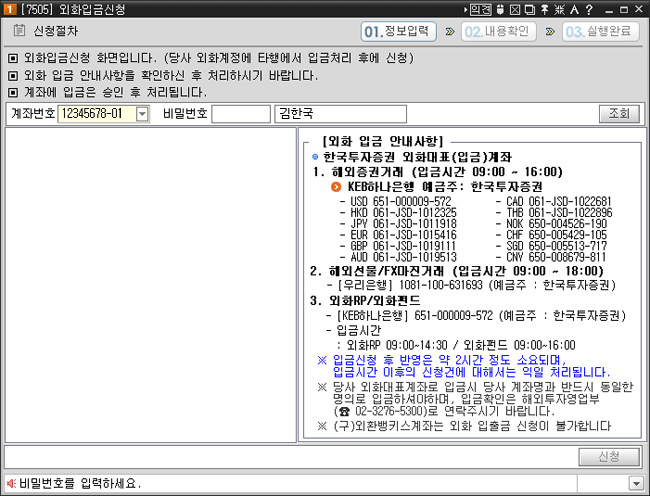Click the NOK 650-004526-190 account line

551,224
